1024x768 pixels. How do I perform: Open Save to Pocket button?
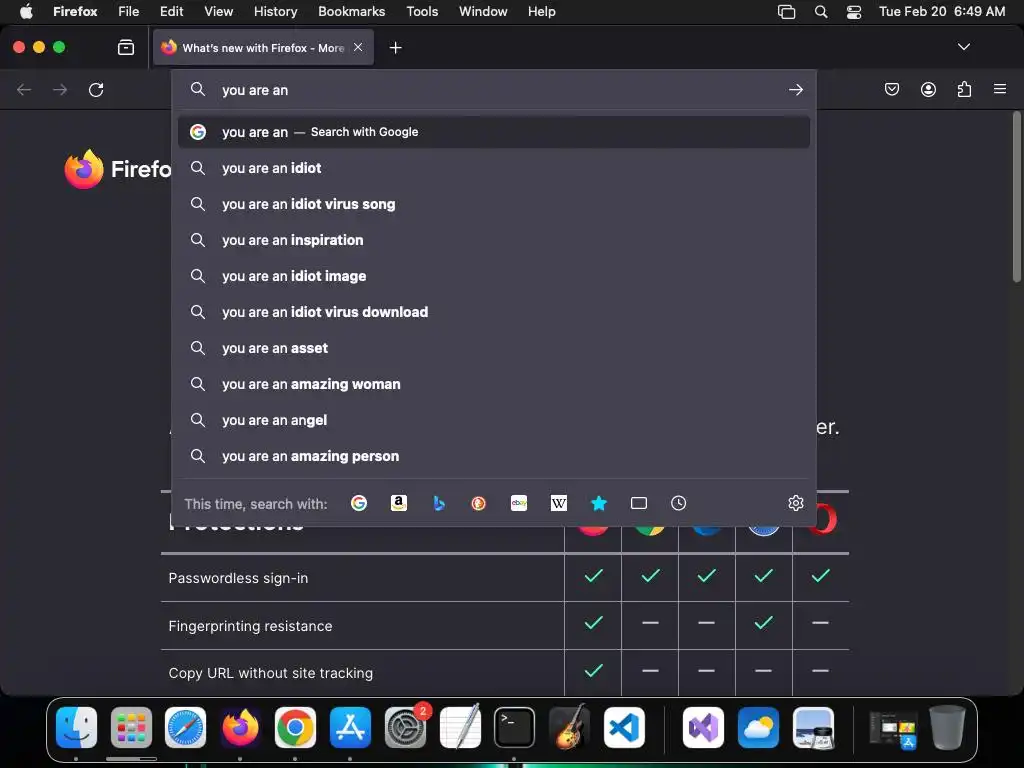[x=891, y=89]
